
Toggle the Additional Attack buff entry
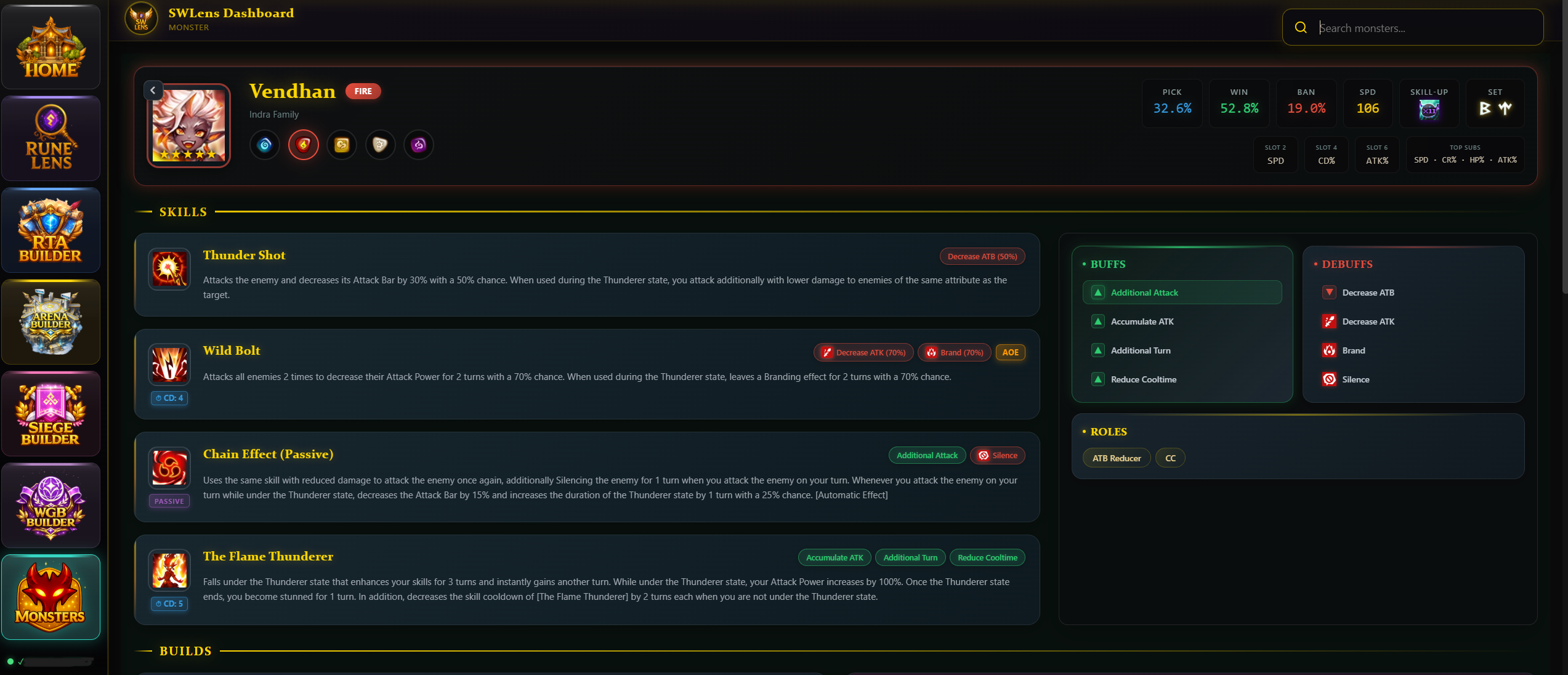tap(1181, 292)
